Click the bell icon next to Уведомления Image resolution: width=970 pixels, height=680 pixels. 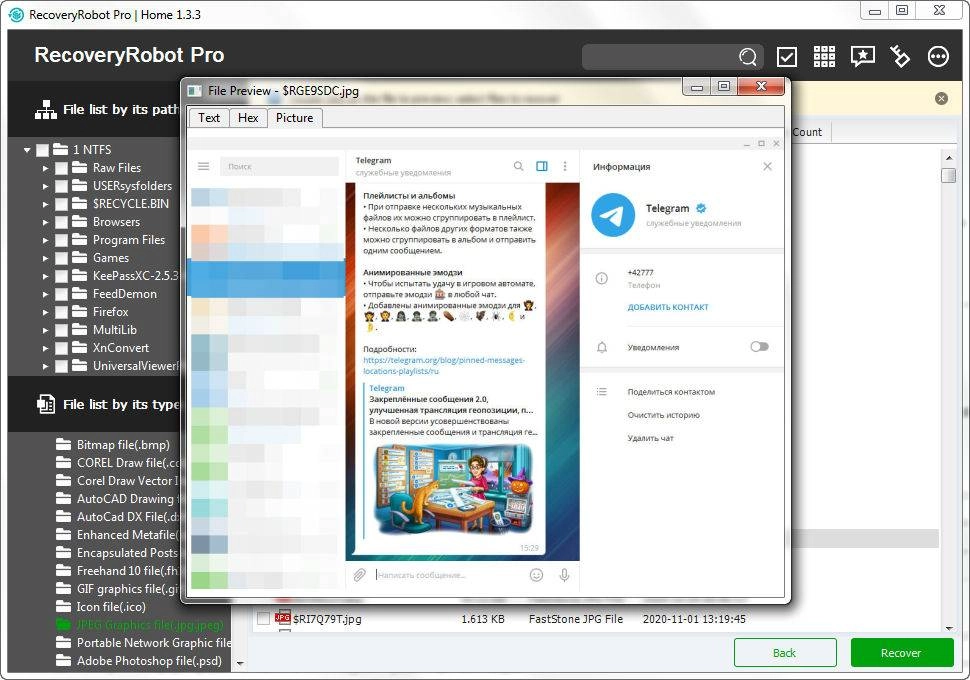tap(601, 347)
